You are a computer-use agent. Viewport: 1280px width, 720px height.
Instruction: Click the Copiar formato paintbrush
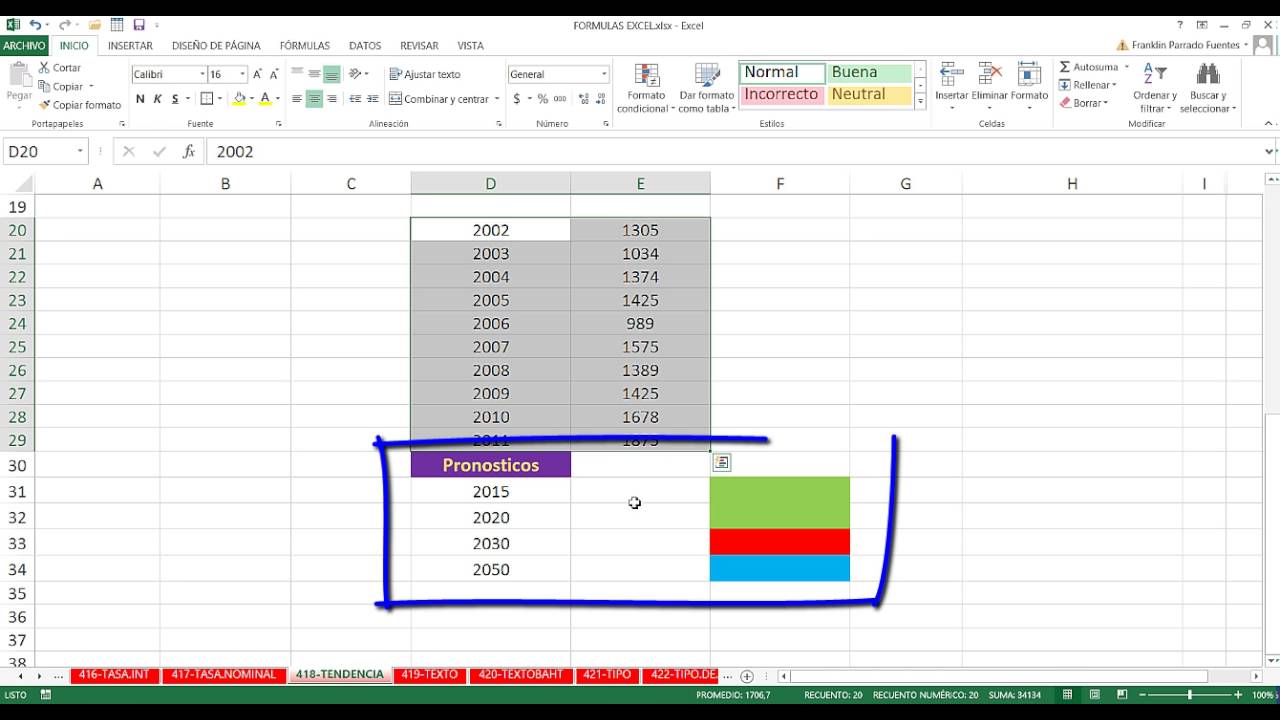44,104
